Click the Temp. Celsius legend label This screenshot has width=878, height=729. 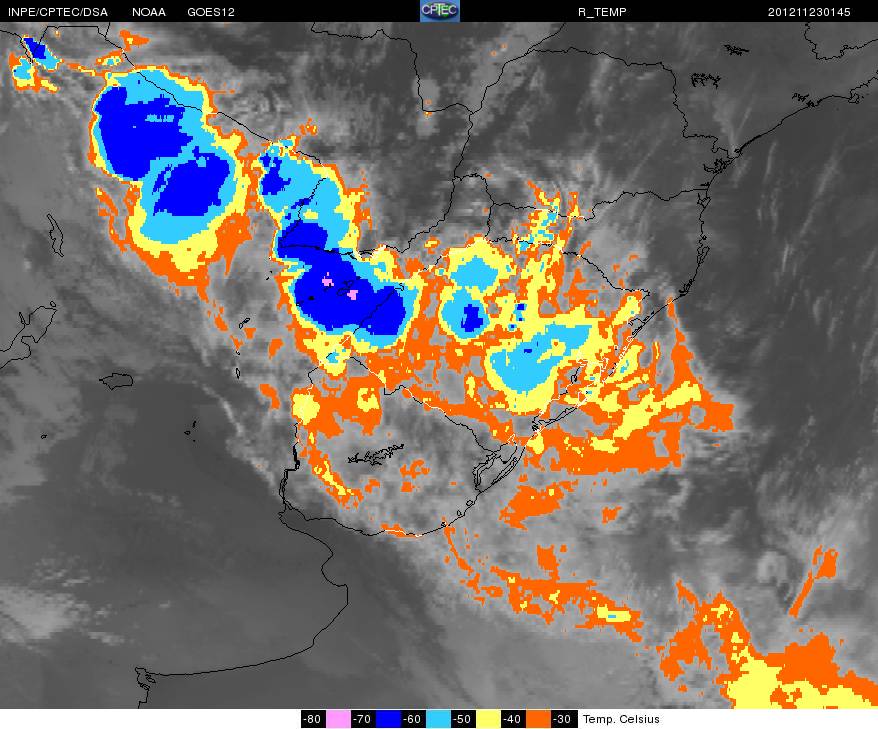tap(621, 719)
